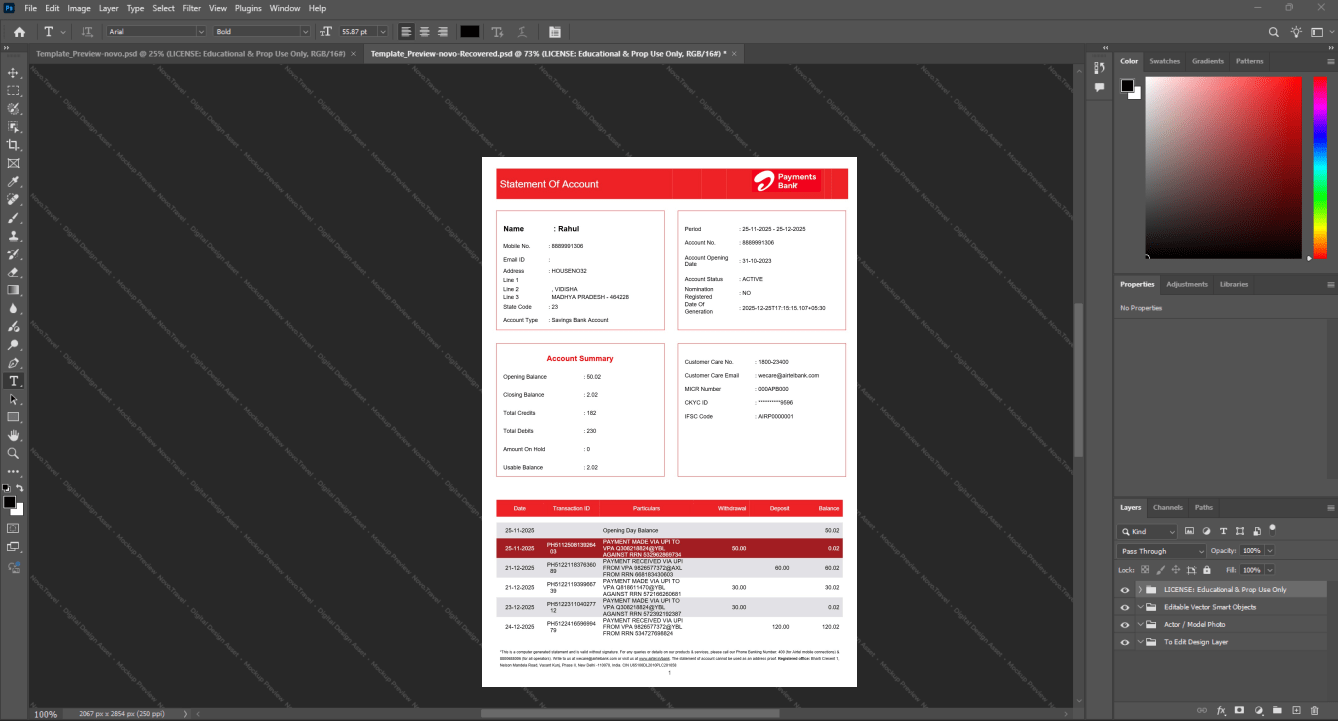Select the Spot Healing Brush tool
1338x721 pixels.
point(14,200)
